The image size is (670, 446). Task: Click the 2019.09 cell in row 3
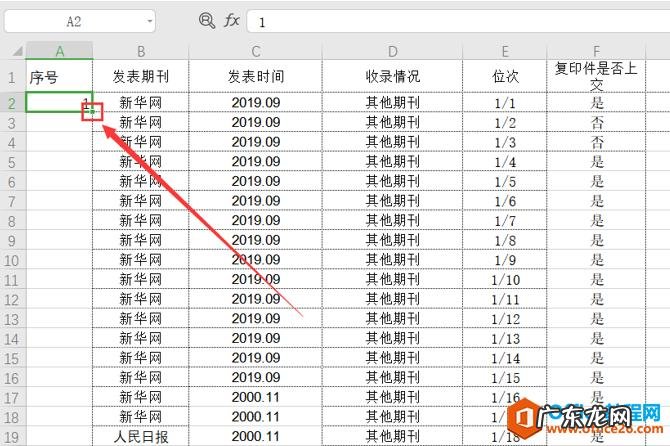click(x=256, y=123)
